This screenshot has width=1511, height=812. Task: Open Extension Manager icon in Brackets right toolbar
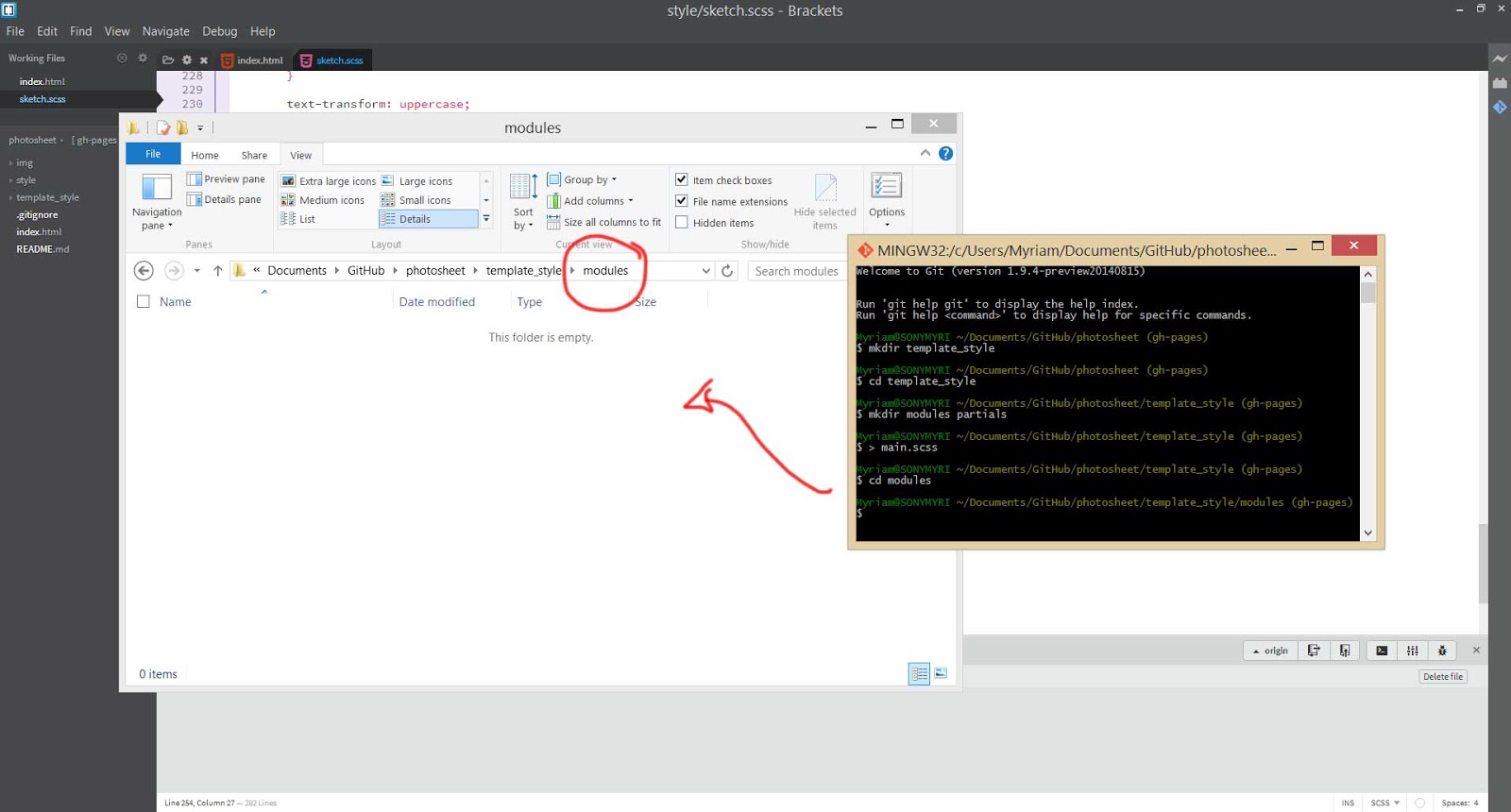click(1500, 83)
